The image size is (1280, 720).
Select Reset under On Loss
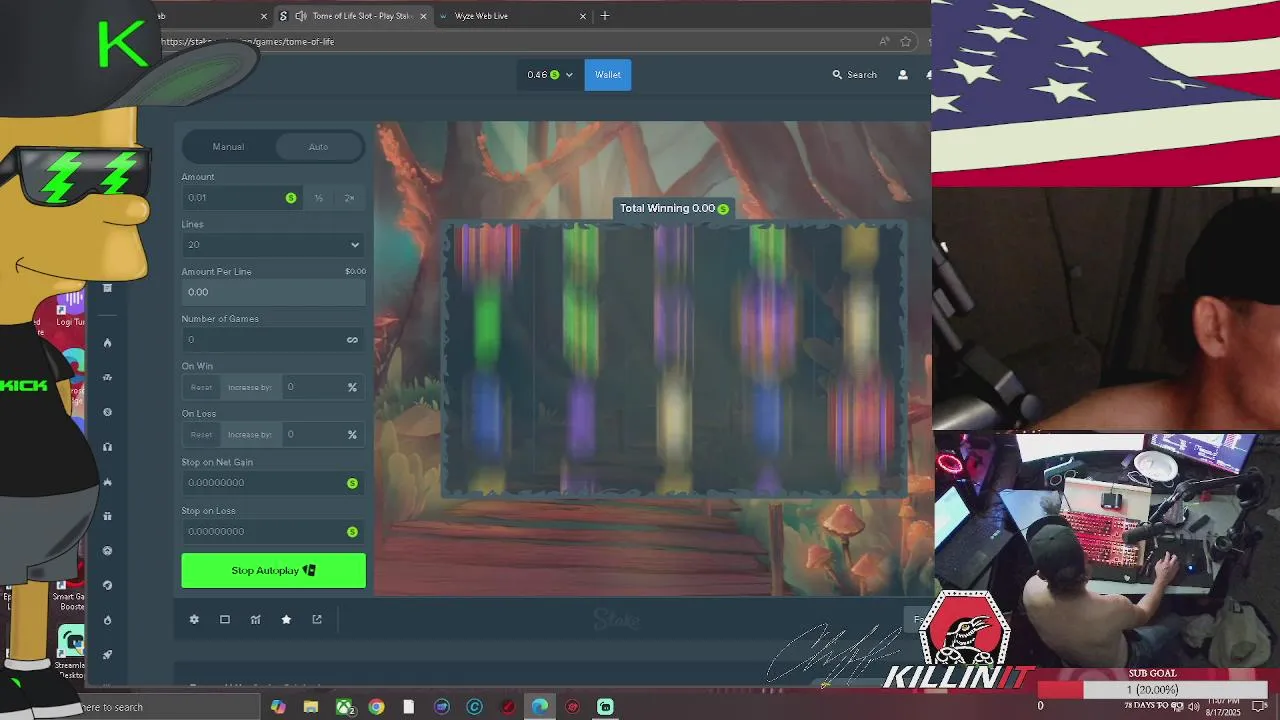pyautogui.click(x=201, y=435)
